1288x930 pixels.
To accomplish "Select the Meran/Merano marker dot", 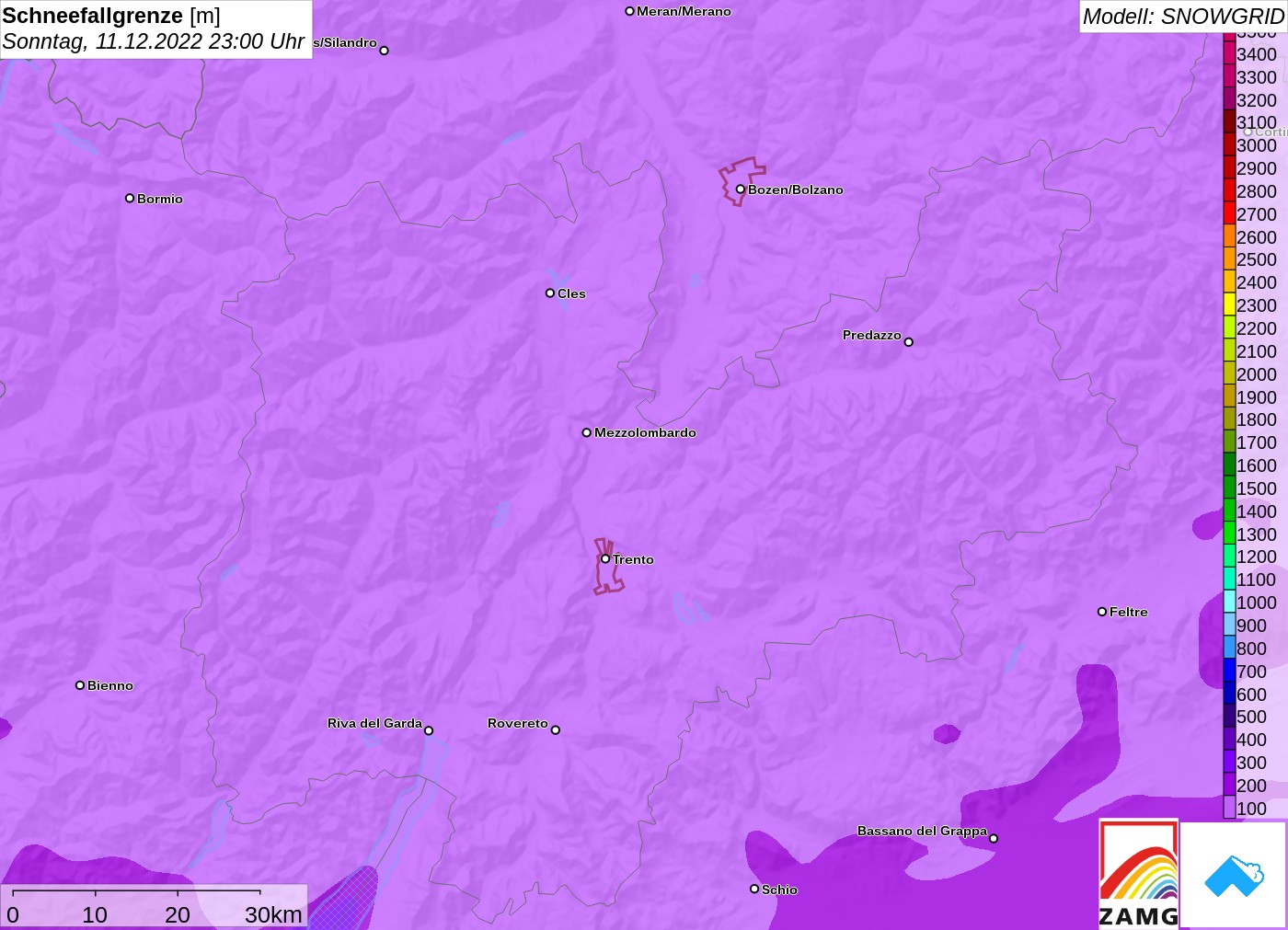I will click(629, 11).
